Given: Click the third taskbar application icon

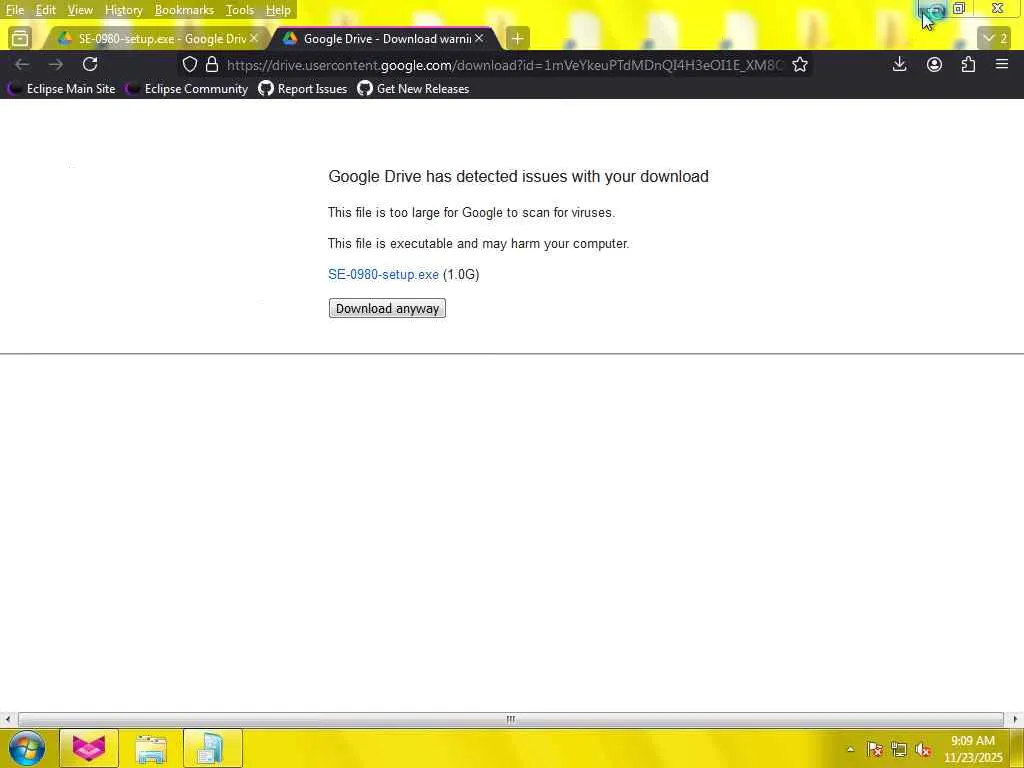Looking at the screenshot, I should [212, 748].
